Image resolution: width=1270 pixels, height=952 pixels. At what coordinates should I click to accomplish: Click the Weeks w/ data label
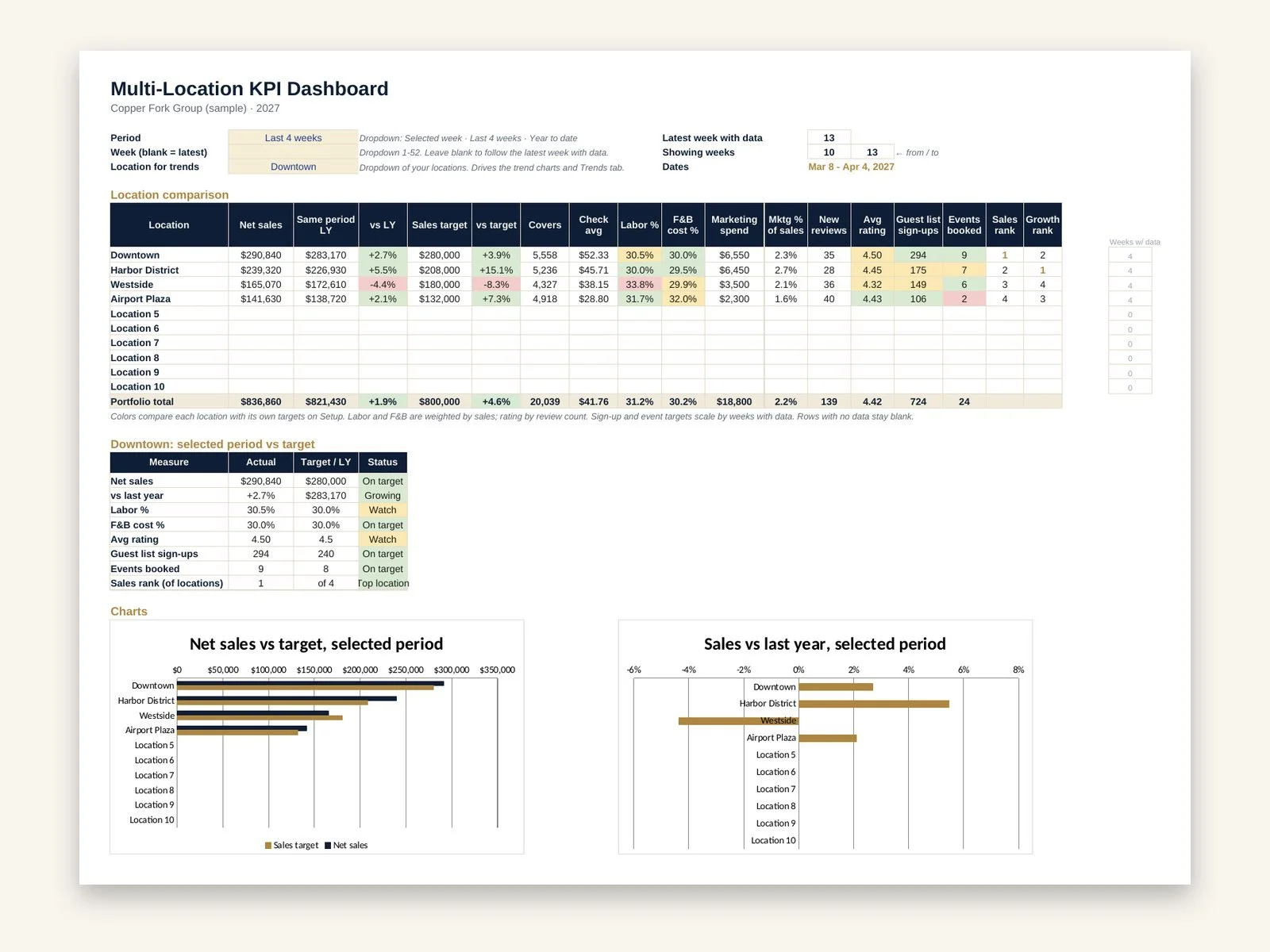[1134, 242]
